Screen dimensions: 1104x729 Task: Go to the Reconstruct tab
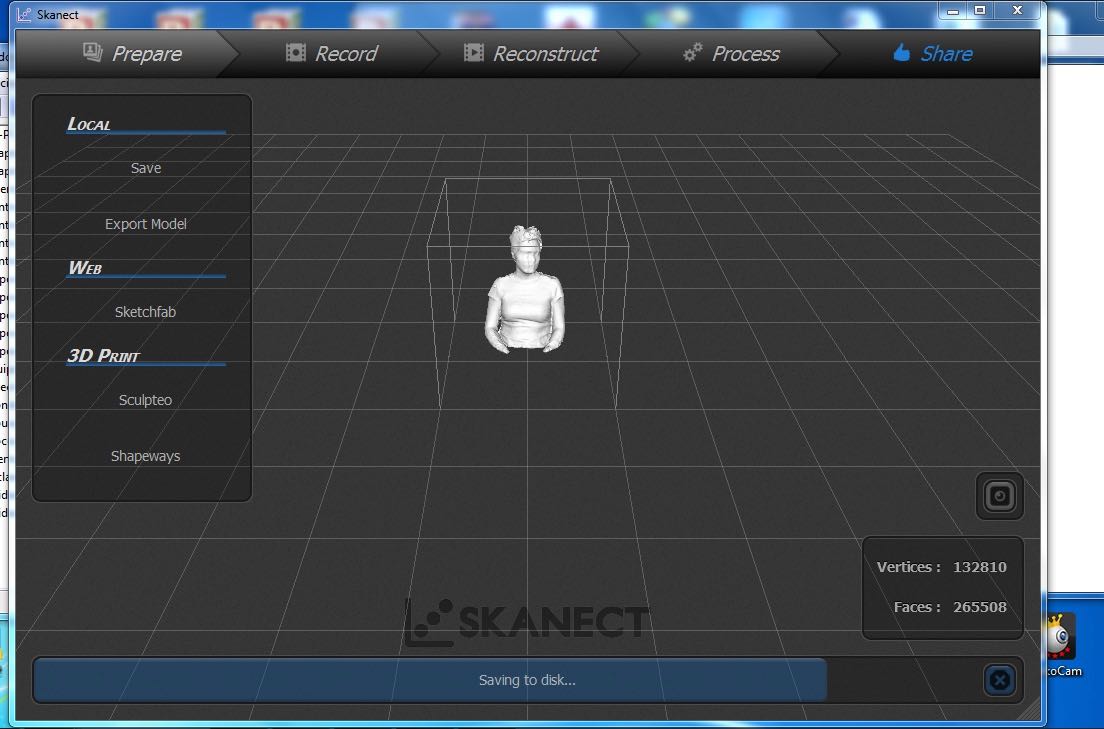531,54
